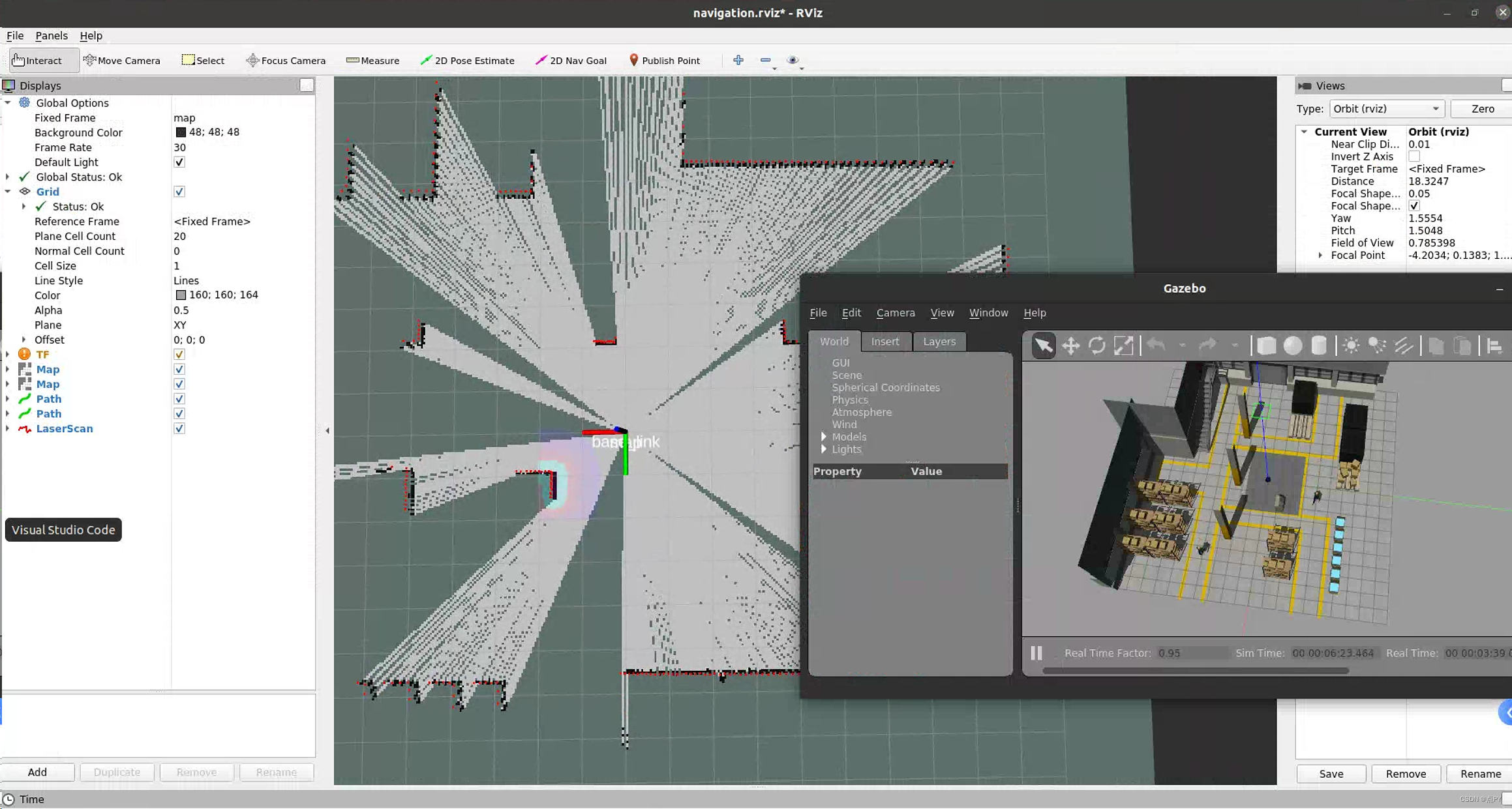
Task: Click the Publish Point tool
Action: 663,60
